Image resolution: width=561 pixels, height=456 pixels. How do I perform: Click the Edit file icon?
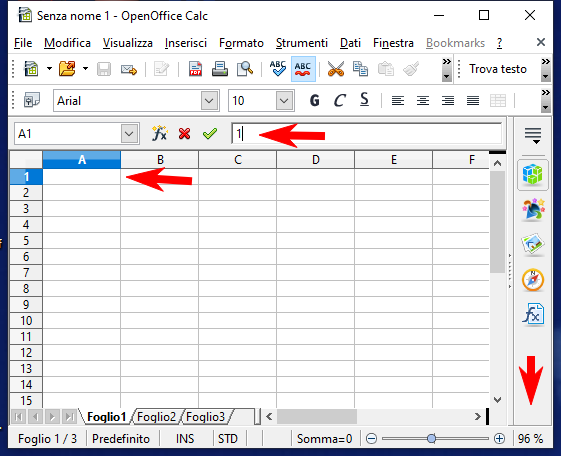click(161, 69)
